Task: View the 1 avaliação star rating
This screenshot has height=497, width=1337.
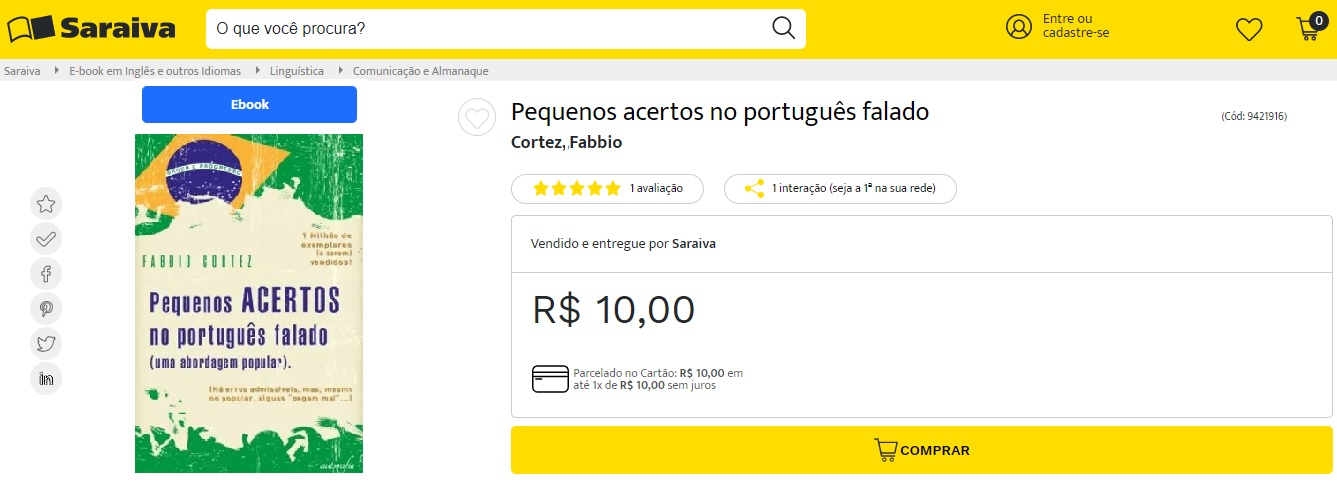Action: tap(607, 189)
